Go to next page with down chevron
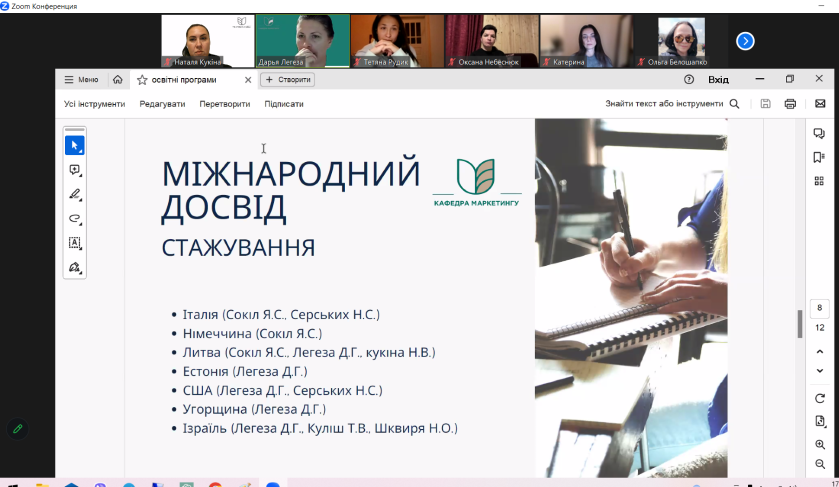The width and height of the screenshot is (839, 487). [x=819, y=370]
